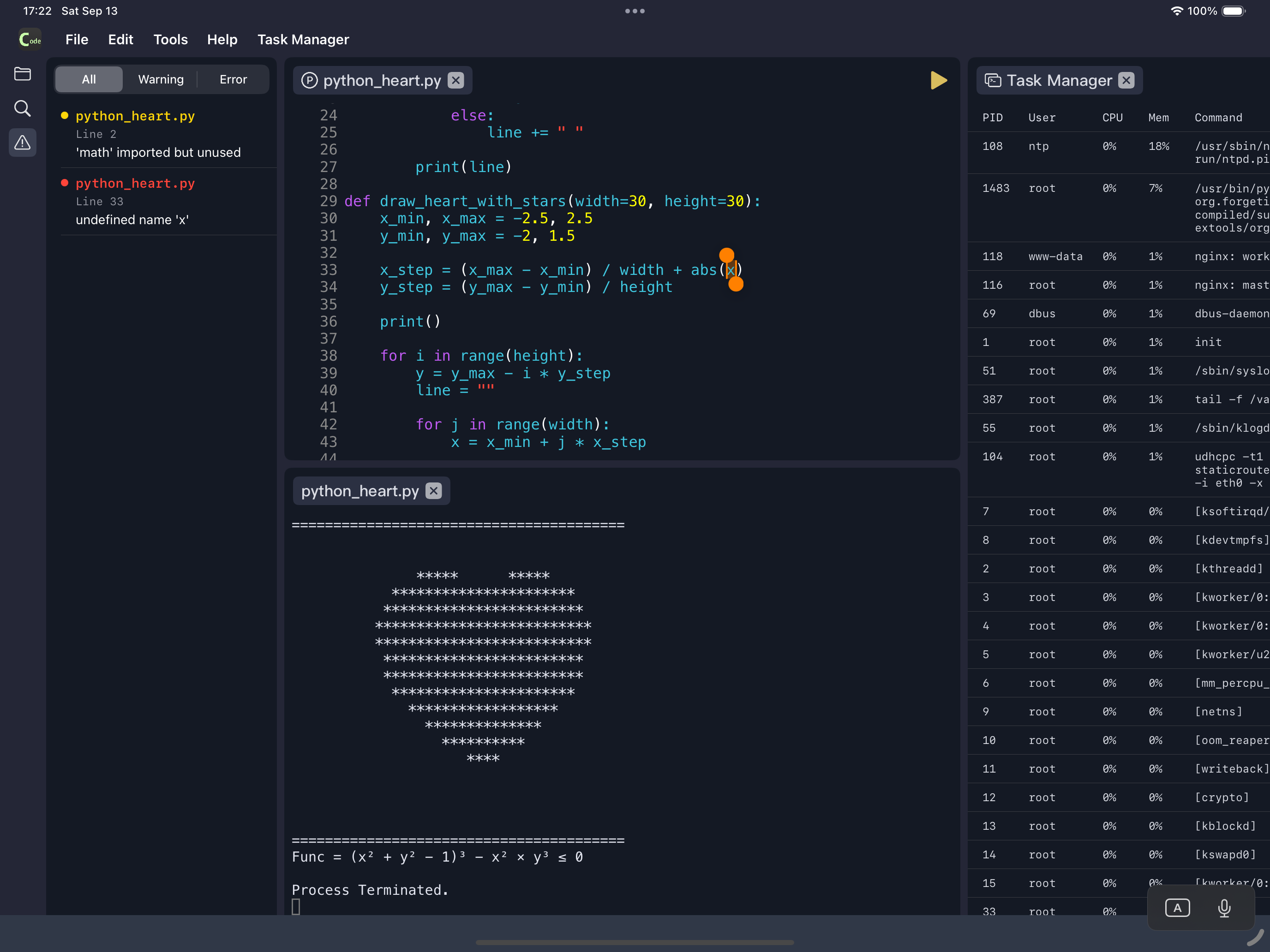Screen dimensions: 1270x952
Task: Click the Task Manager panel window icon
Action: tap(993, 80)
